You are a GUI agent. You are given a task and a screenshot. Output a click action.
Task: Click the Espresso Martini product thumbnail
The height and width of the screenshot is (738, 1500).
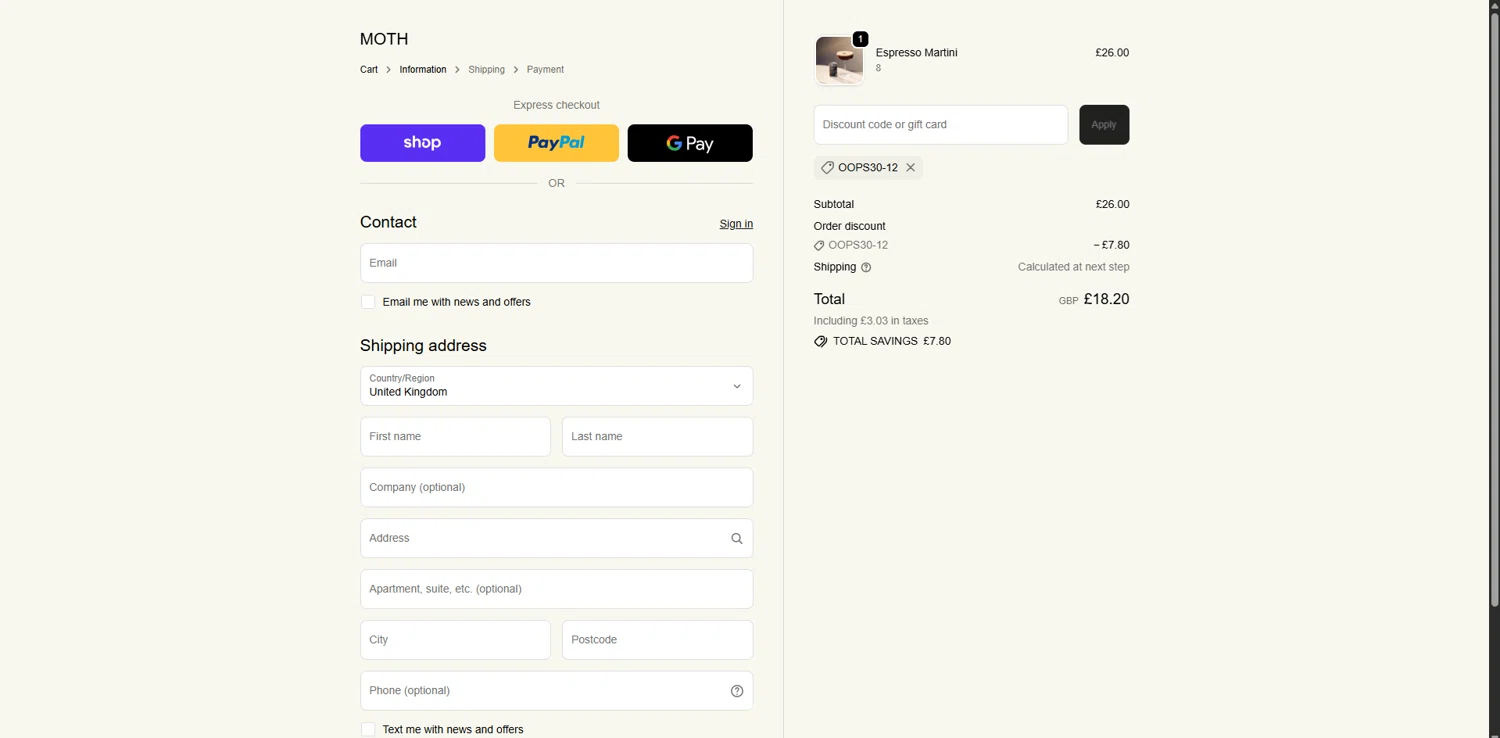coord(839,60)
